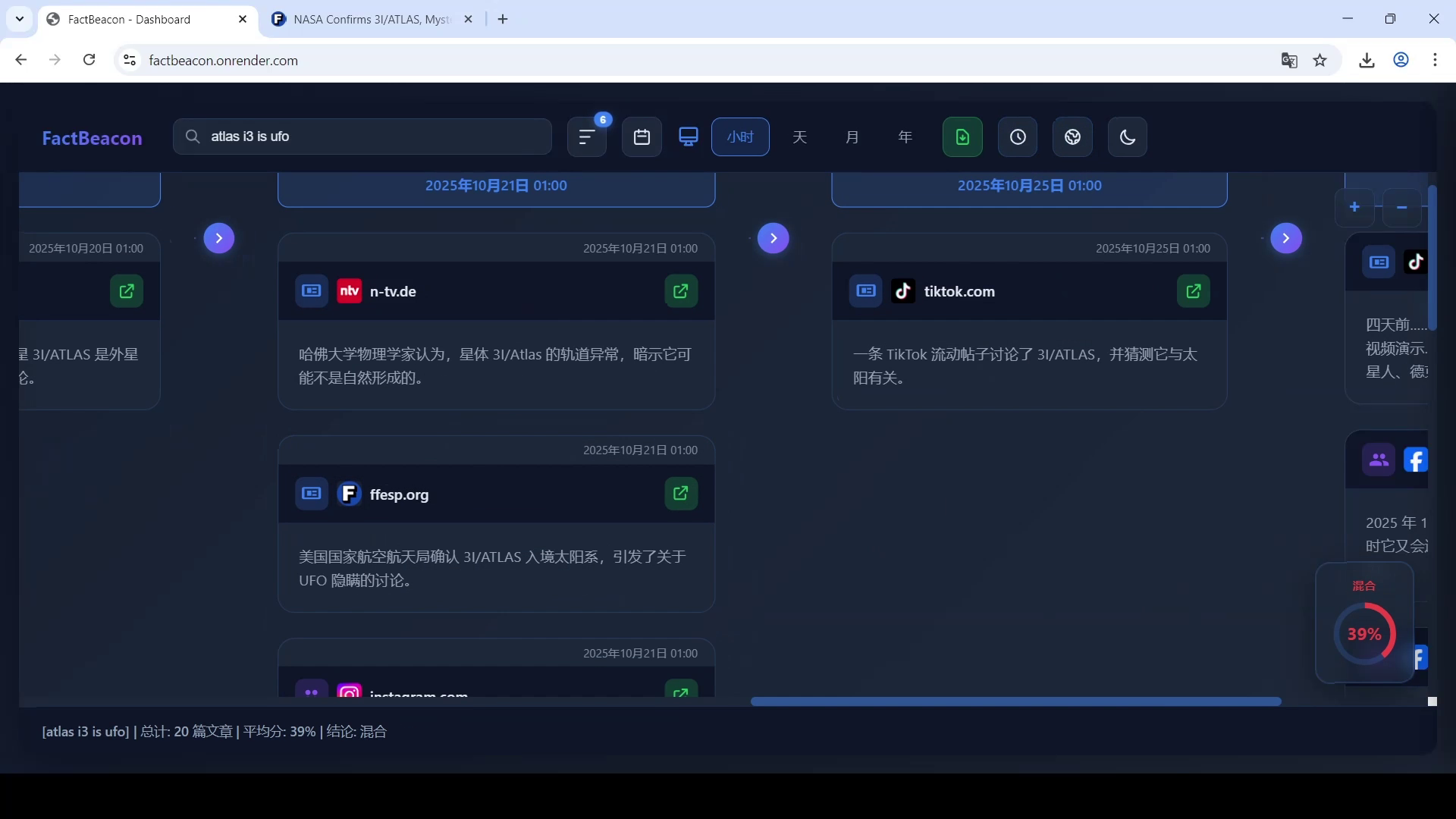Switch to NASA Confirms 3I/ATLAS browser tab
The width and height of the screenshot is (1456, 819).
(x=372, y=20)
